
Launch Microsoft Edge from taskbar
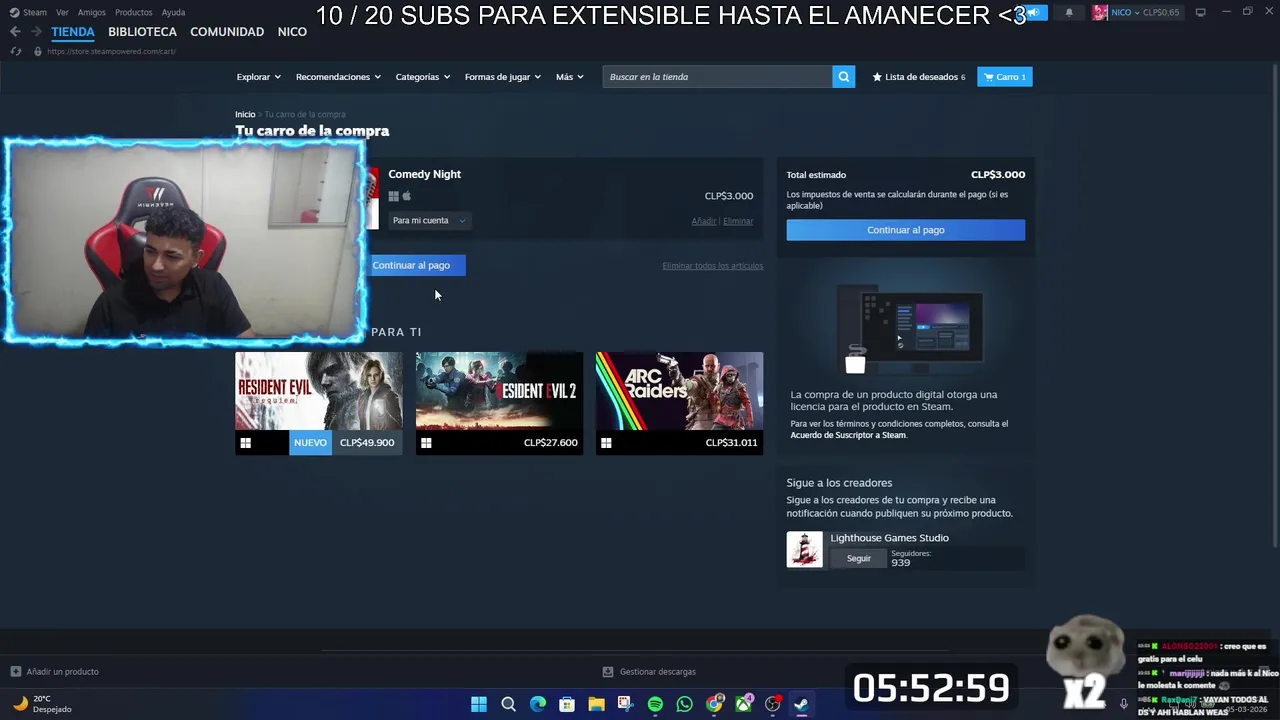click(538, 704)
